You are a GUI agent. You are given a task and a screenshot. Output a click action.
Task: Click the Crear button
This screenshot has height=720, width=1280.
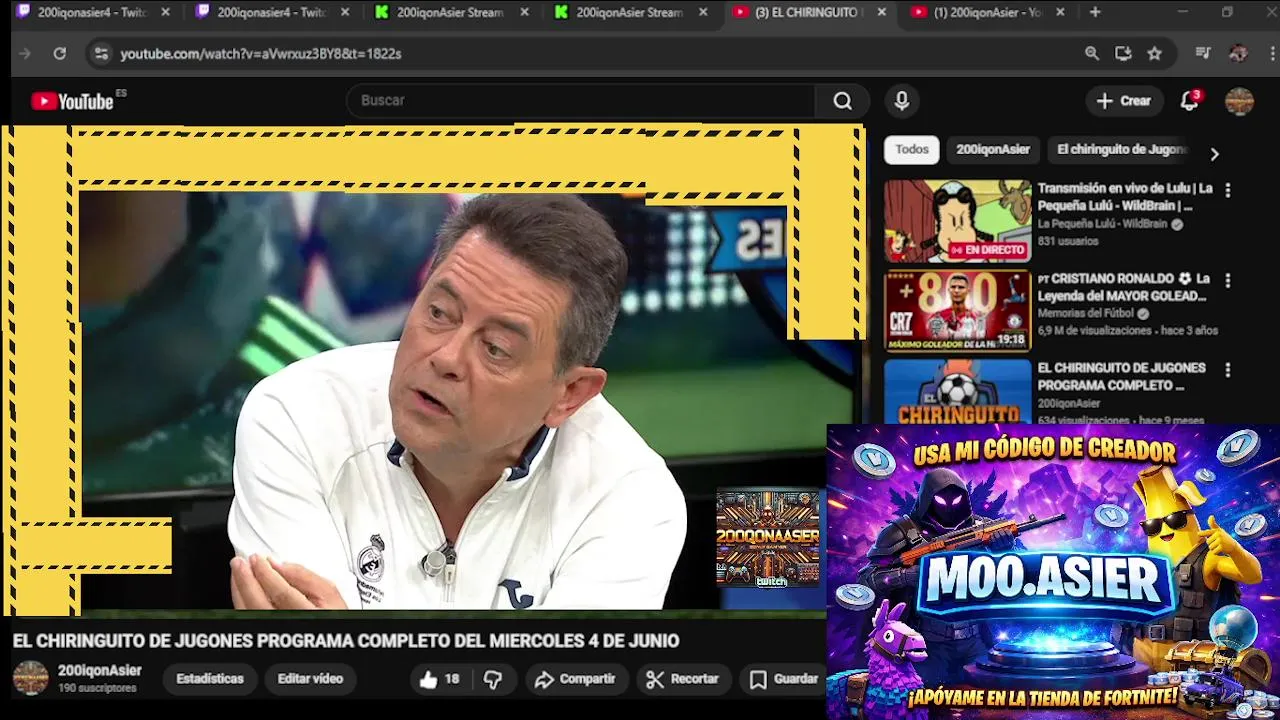[1123, 101]
